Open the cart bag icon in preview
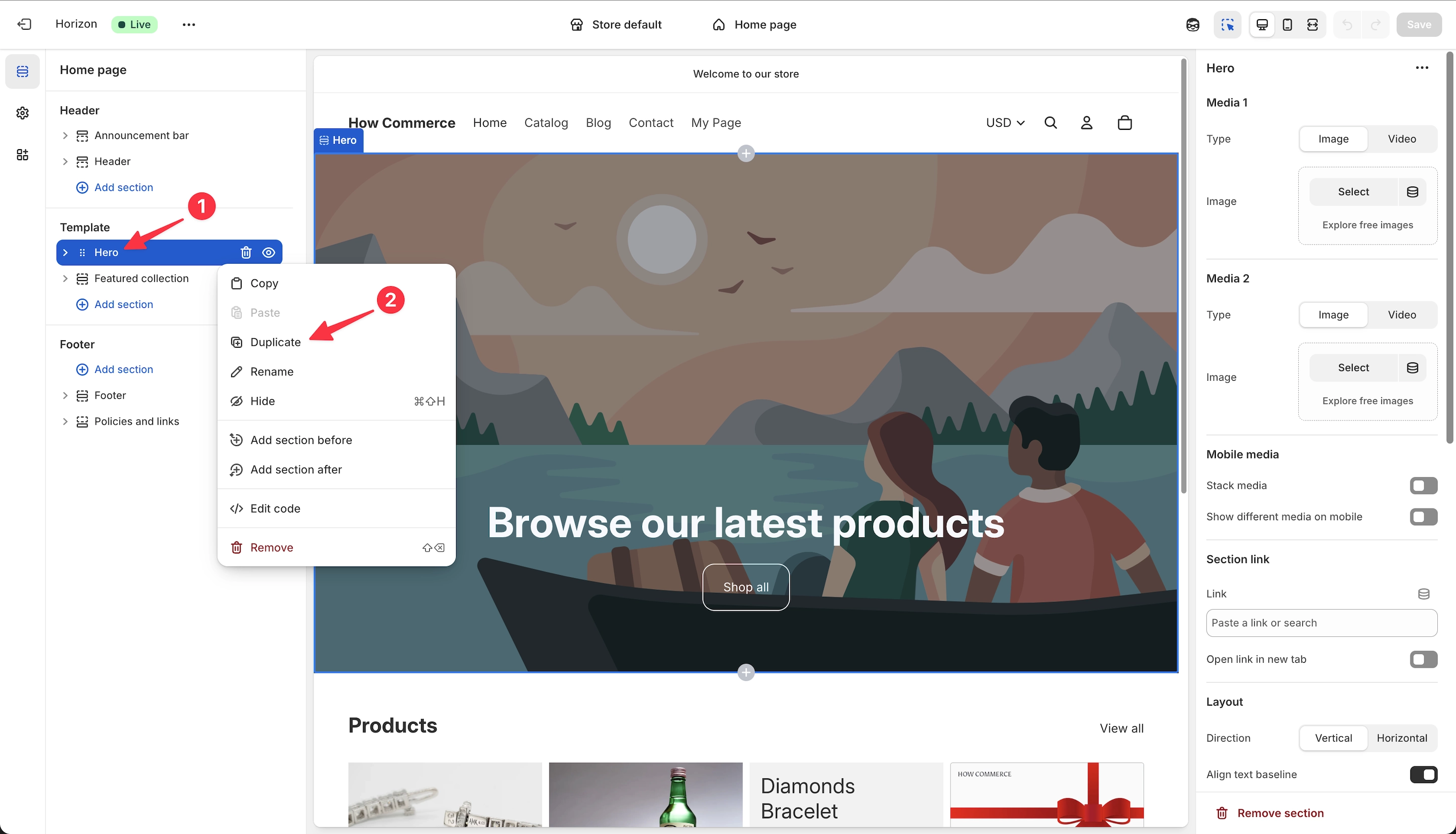1456x834 pixels. click(x=1125, y=123)
